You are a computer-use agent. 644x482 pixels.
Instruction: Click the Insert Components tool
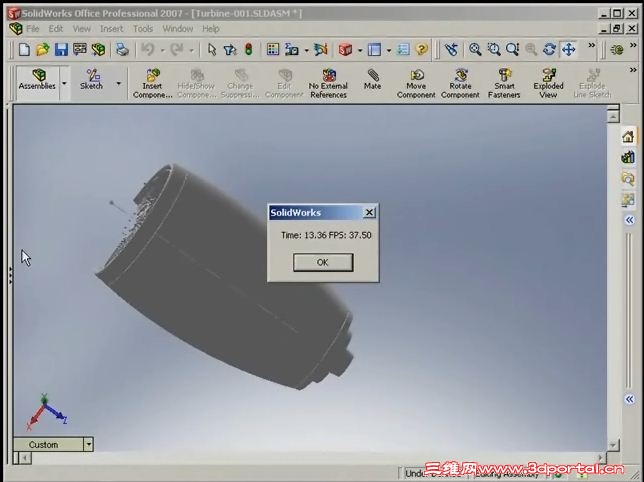click(152, 84)
